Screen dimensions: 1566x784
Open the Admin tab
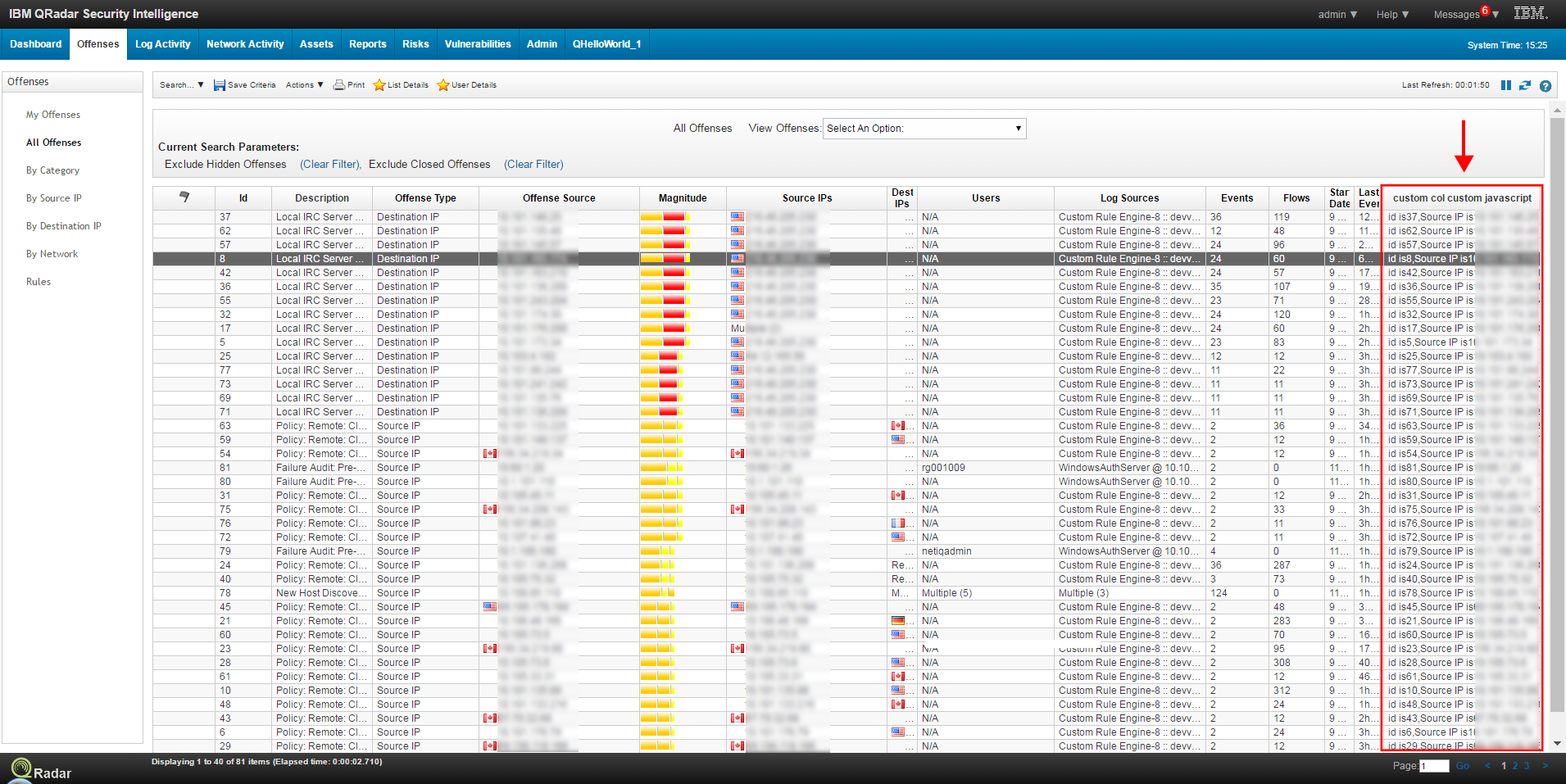542,44
